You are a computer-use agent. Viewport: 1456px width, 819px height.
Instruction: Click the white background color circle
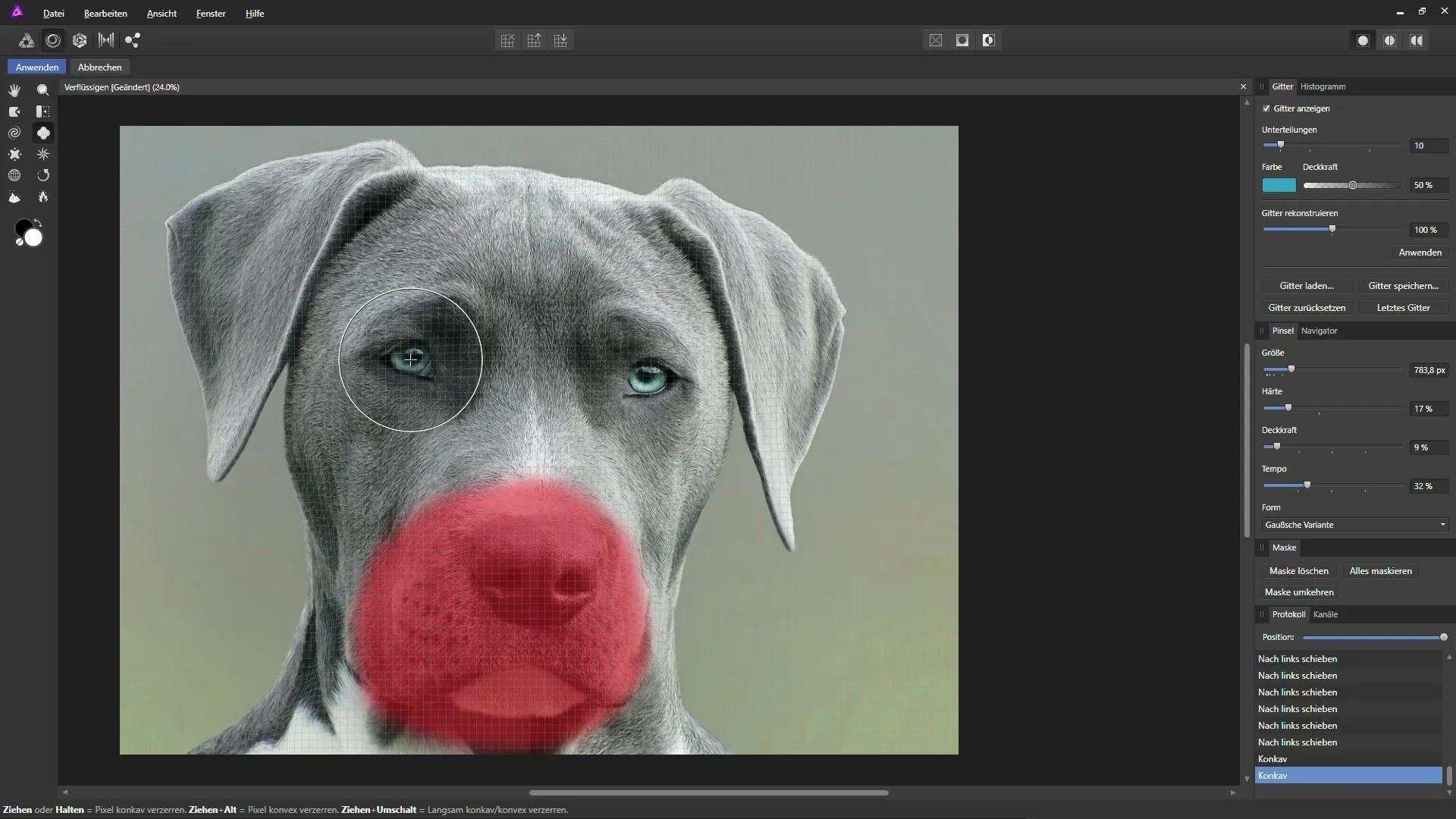pos(33,238)
